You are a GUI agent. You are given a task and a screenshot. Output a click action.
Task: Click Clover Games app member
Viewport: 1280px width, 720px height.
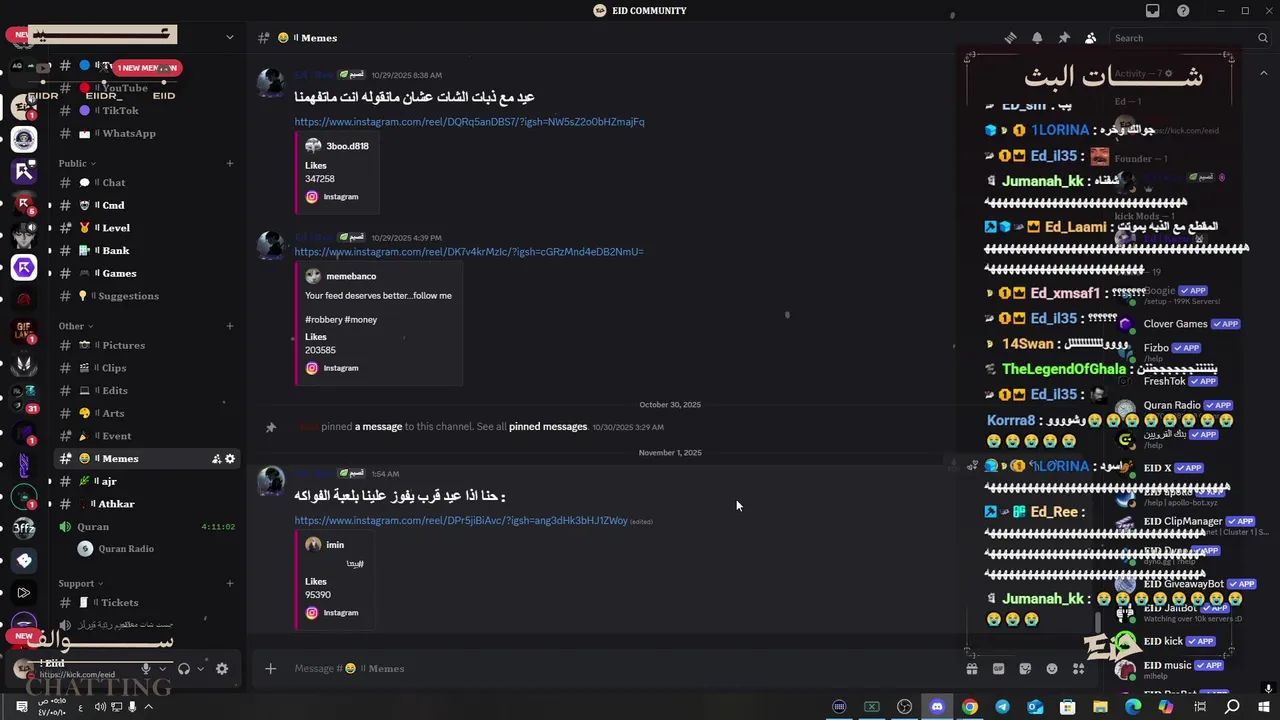[x=1180, y=324]
